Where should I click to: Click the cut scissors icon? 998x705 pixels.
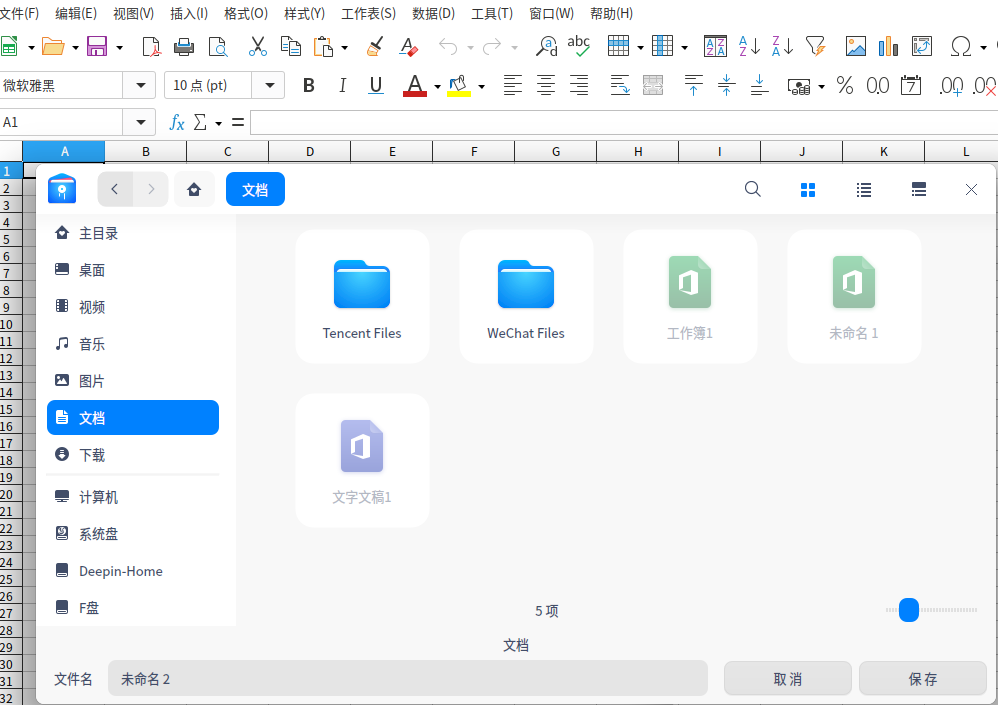click(x=257, y=46)
